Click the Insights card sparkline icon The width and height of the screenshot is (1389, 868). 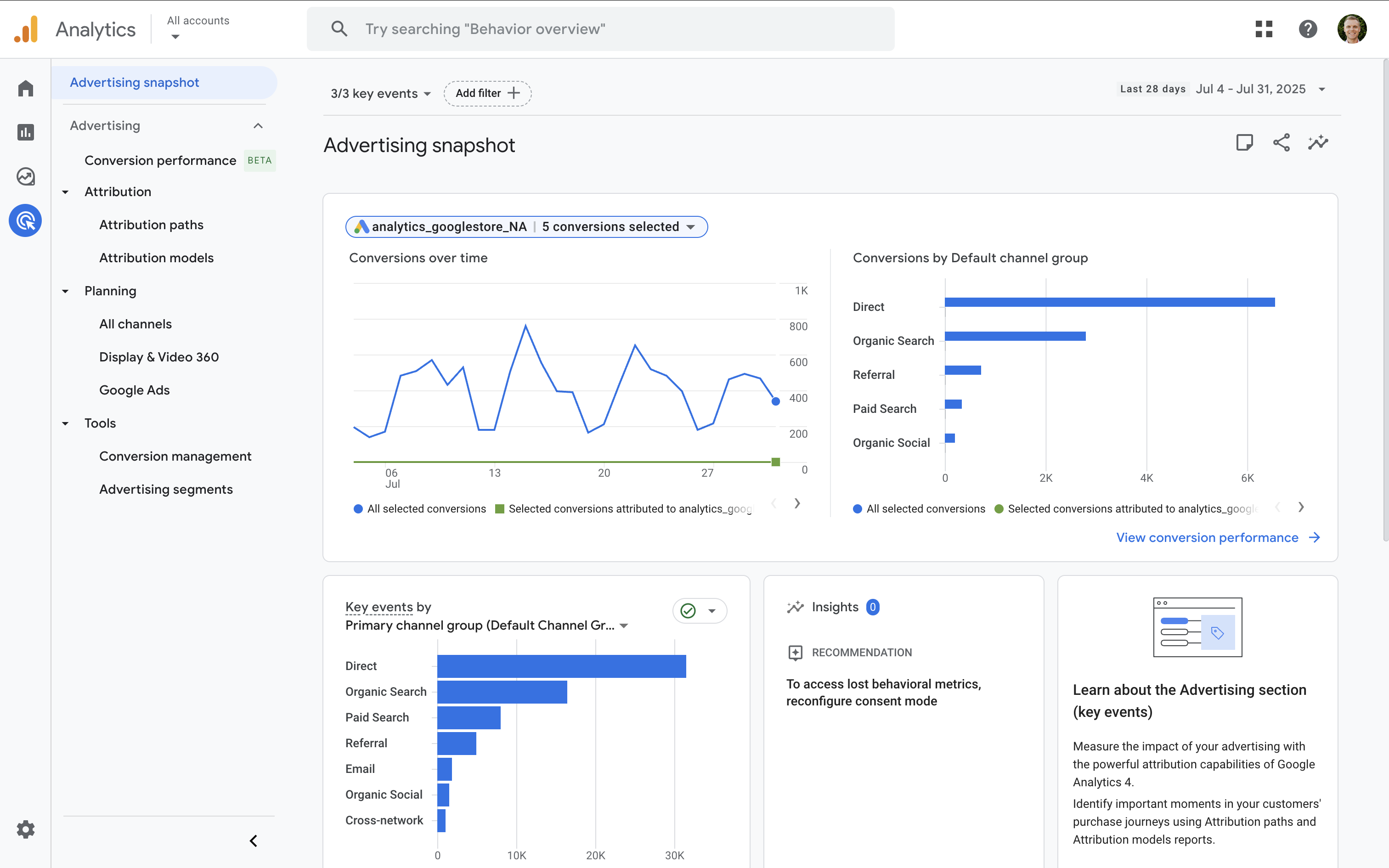(x=795, y=607)
